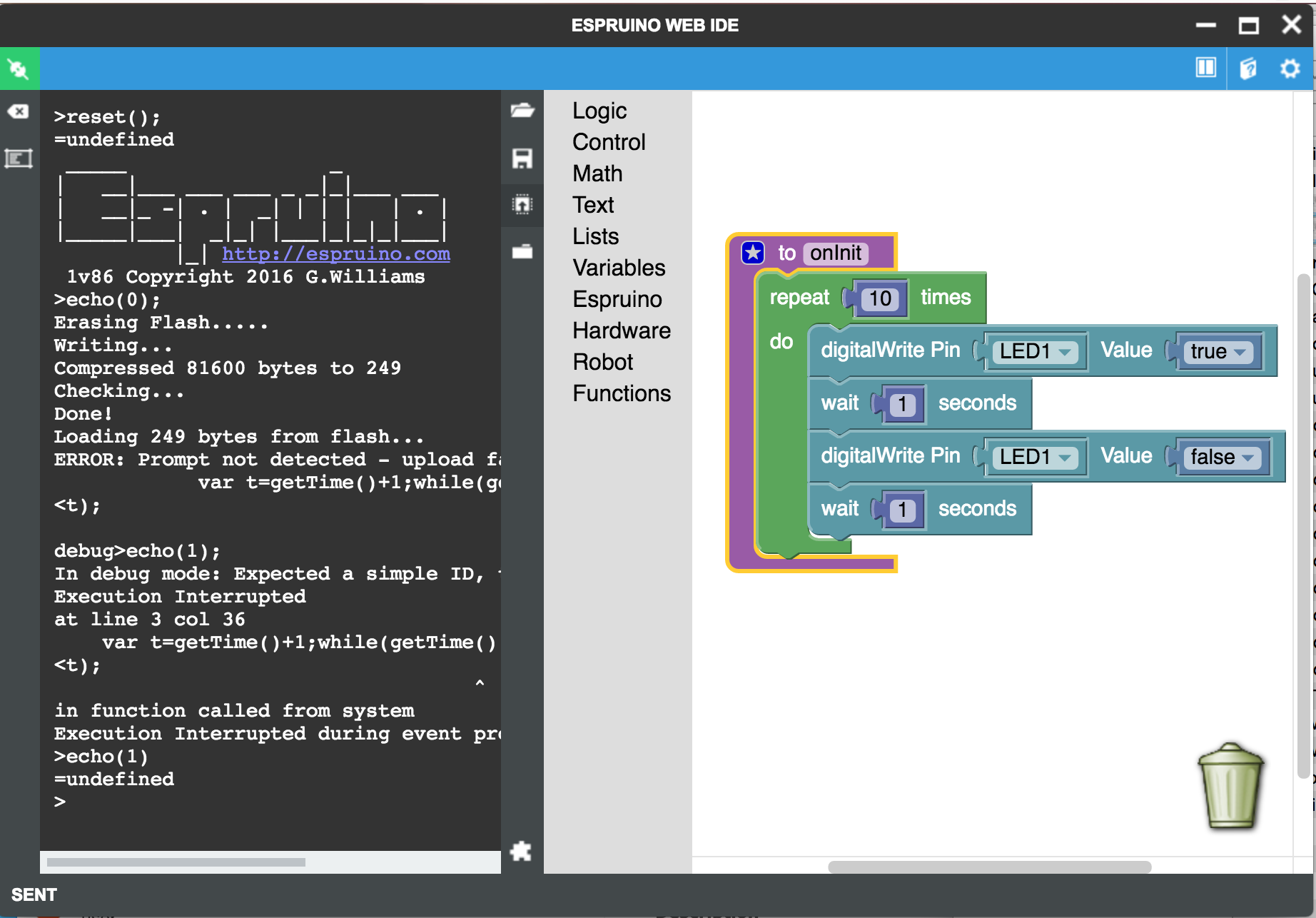Select the repeat times block
Image resolution: width=1316 pixels, height=918 pixels.
click(x=799, y=298)
